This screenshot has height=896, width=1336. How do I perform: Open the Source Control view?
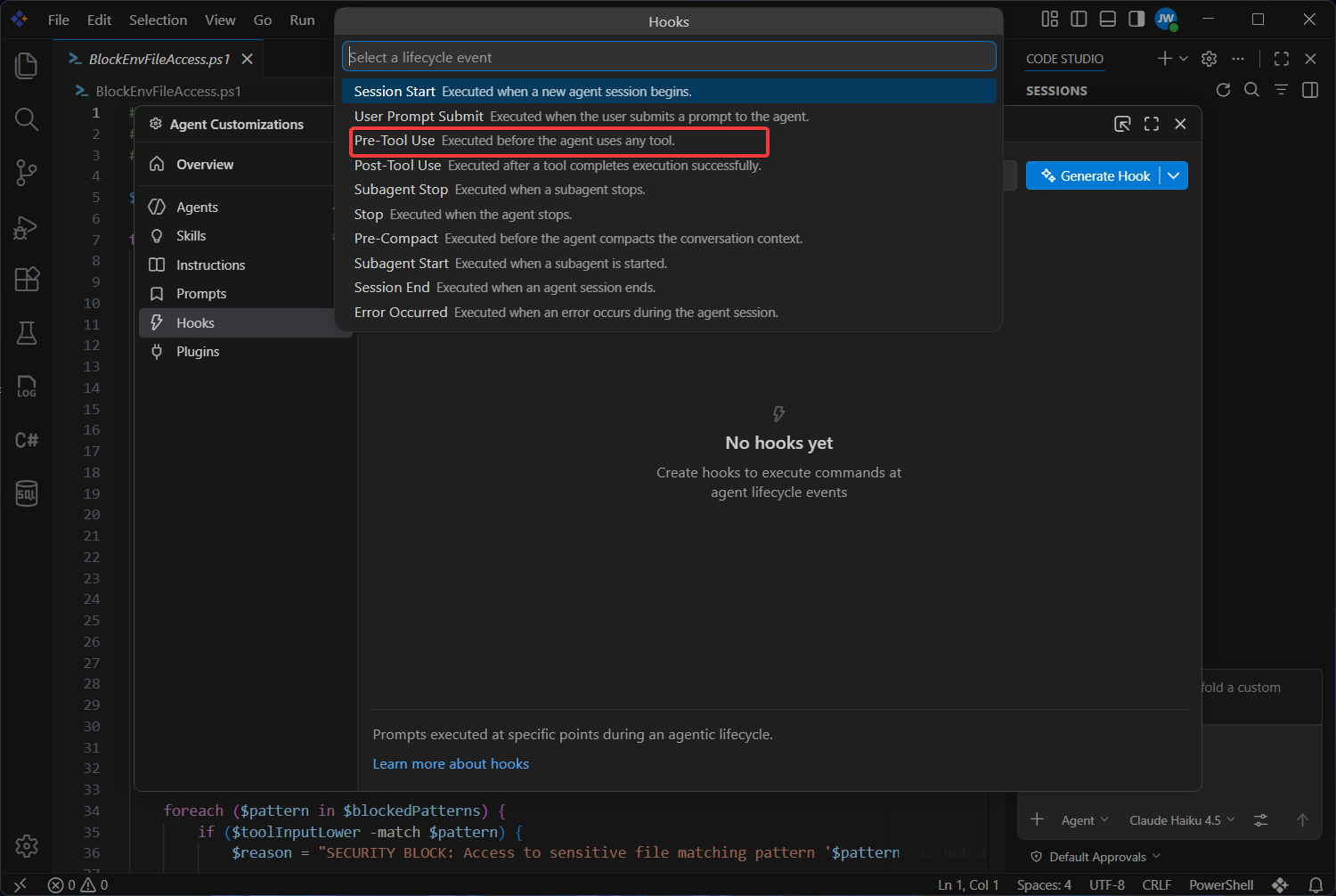point(27,173)
